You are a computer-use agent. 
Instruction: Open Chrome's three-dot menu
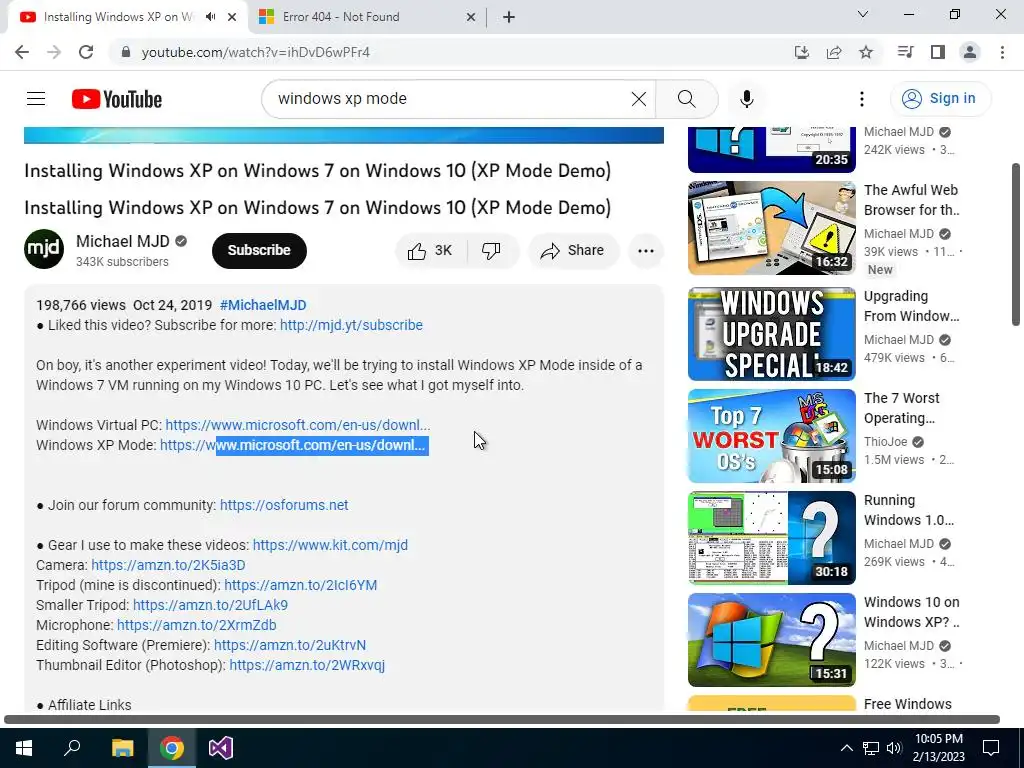pos(1002,52)
